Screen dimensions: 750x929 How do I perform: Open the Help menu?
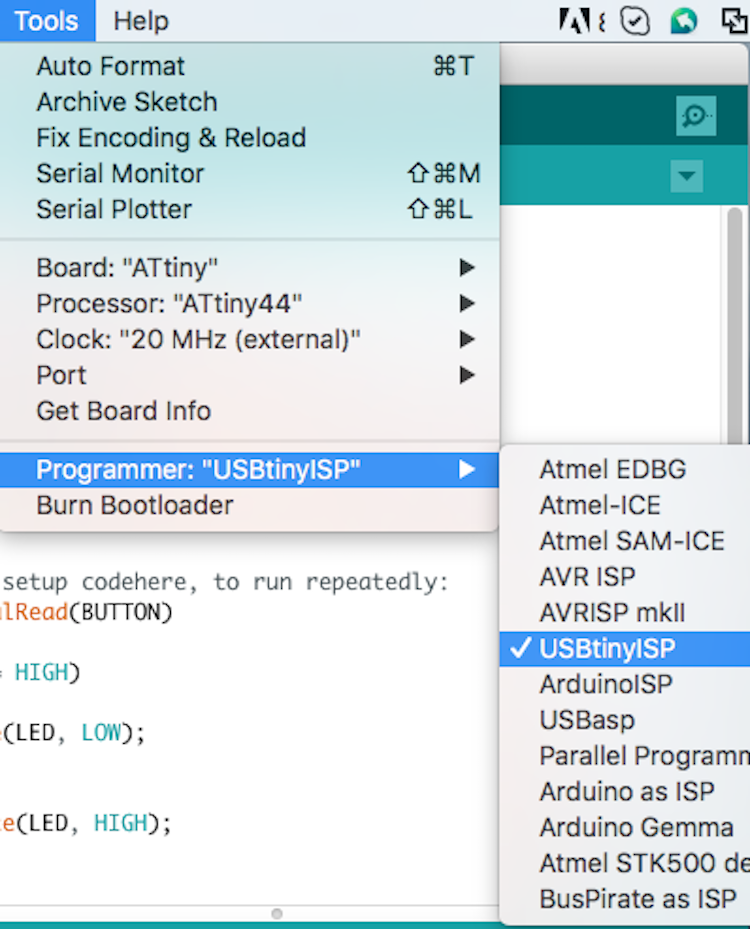tap(141, 21)
